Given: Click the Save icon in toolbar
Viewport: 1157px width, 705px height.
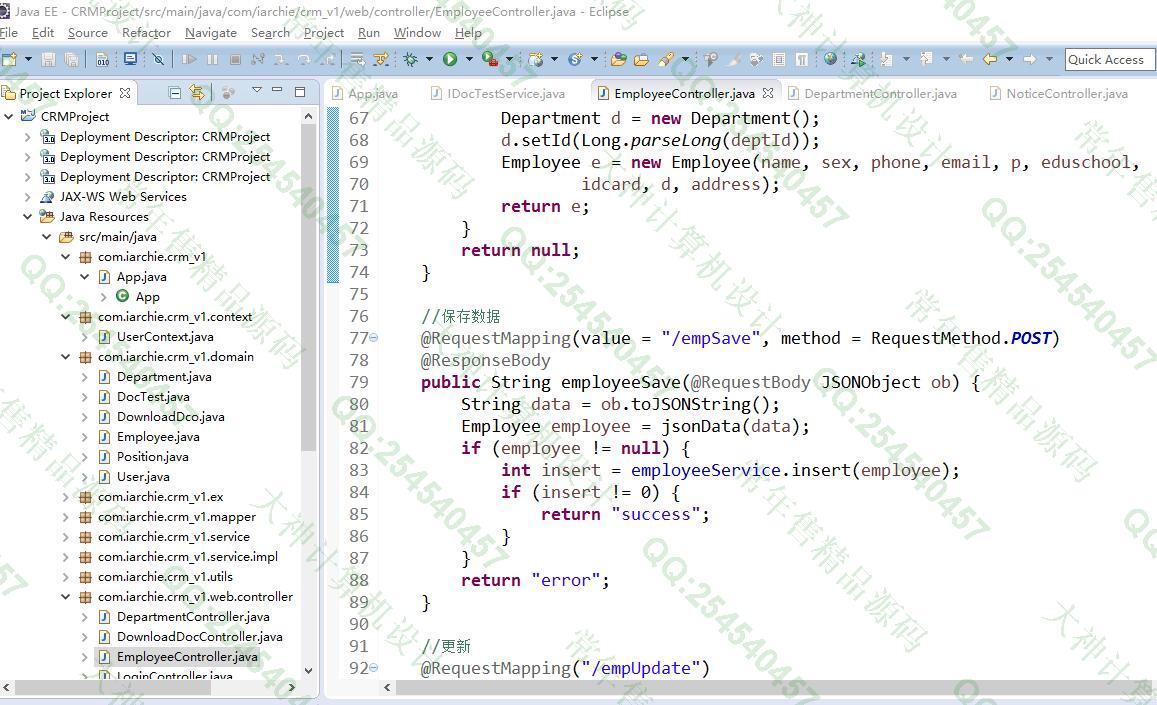Looking at the screenshot, I should (49, 59).
